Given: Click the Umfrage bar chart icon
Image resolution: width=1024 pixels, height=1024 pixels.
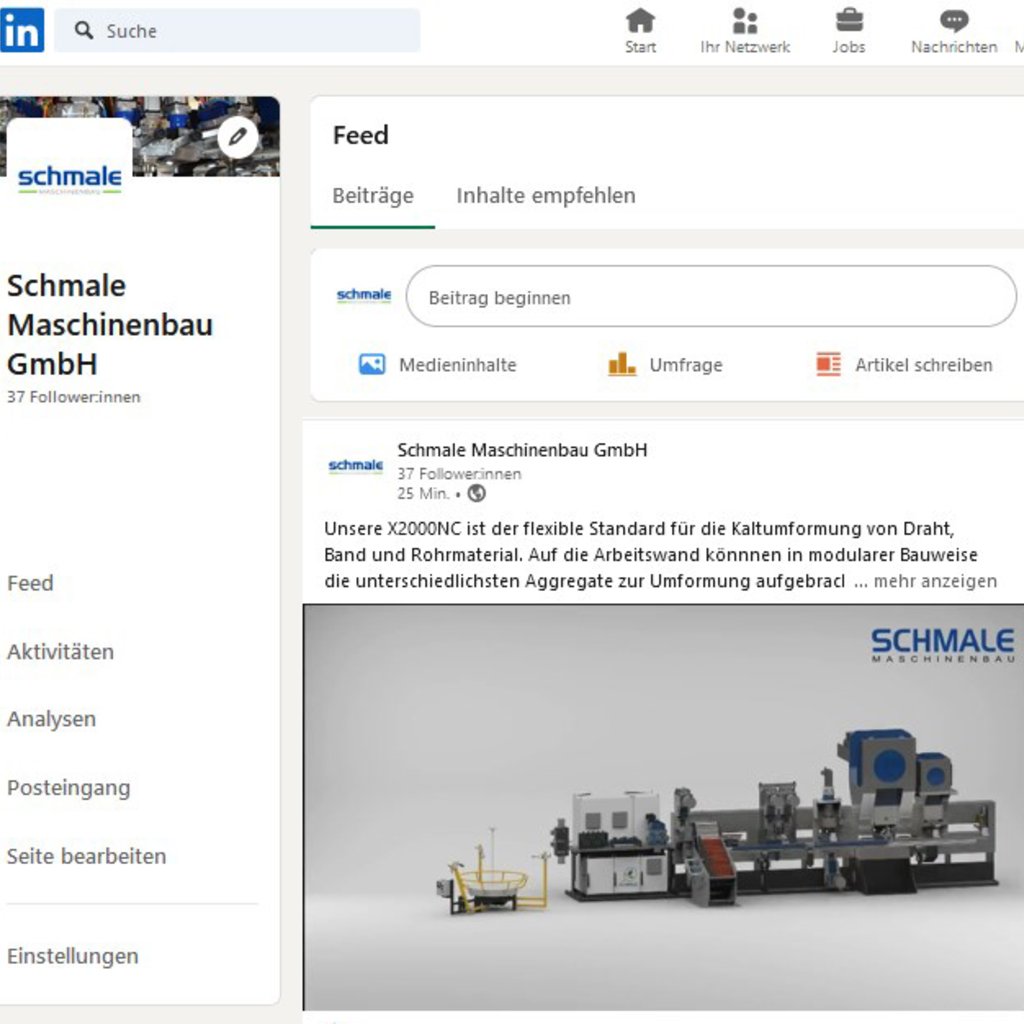Looking at the screenshot, I should (x=622, y=364).
